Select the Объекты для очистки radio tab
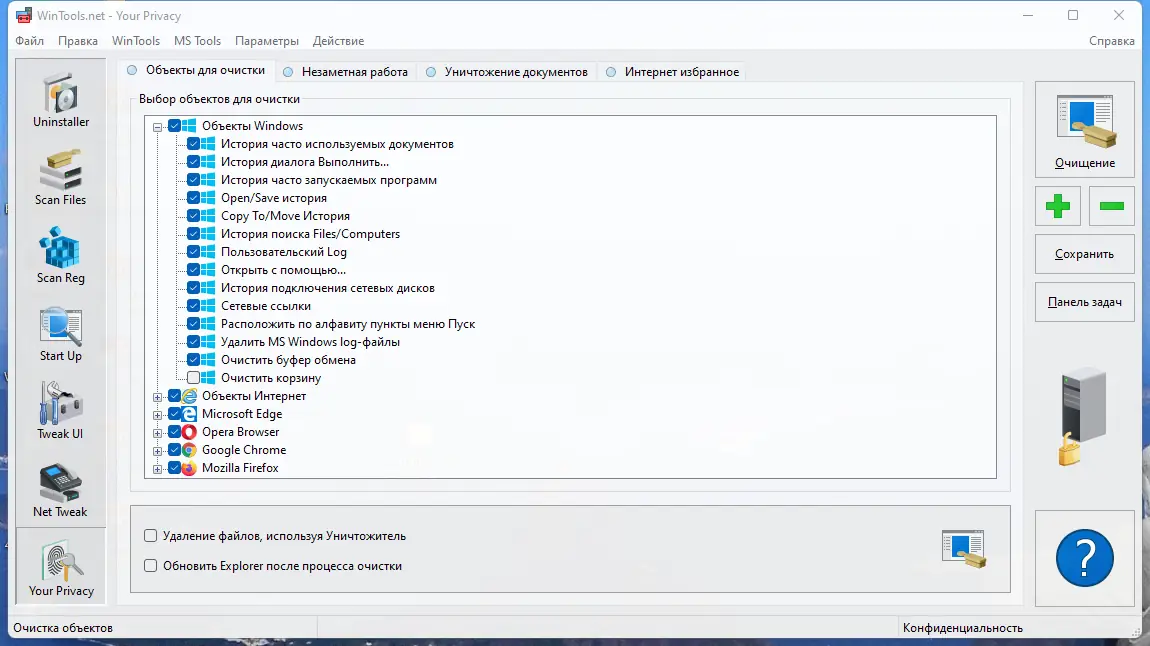1150x646 pixels. click(x=196, y=70)
